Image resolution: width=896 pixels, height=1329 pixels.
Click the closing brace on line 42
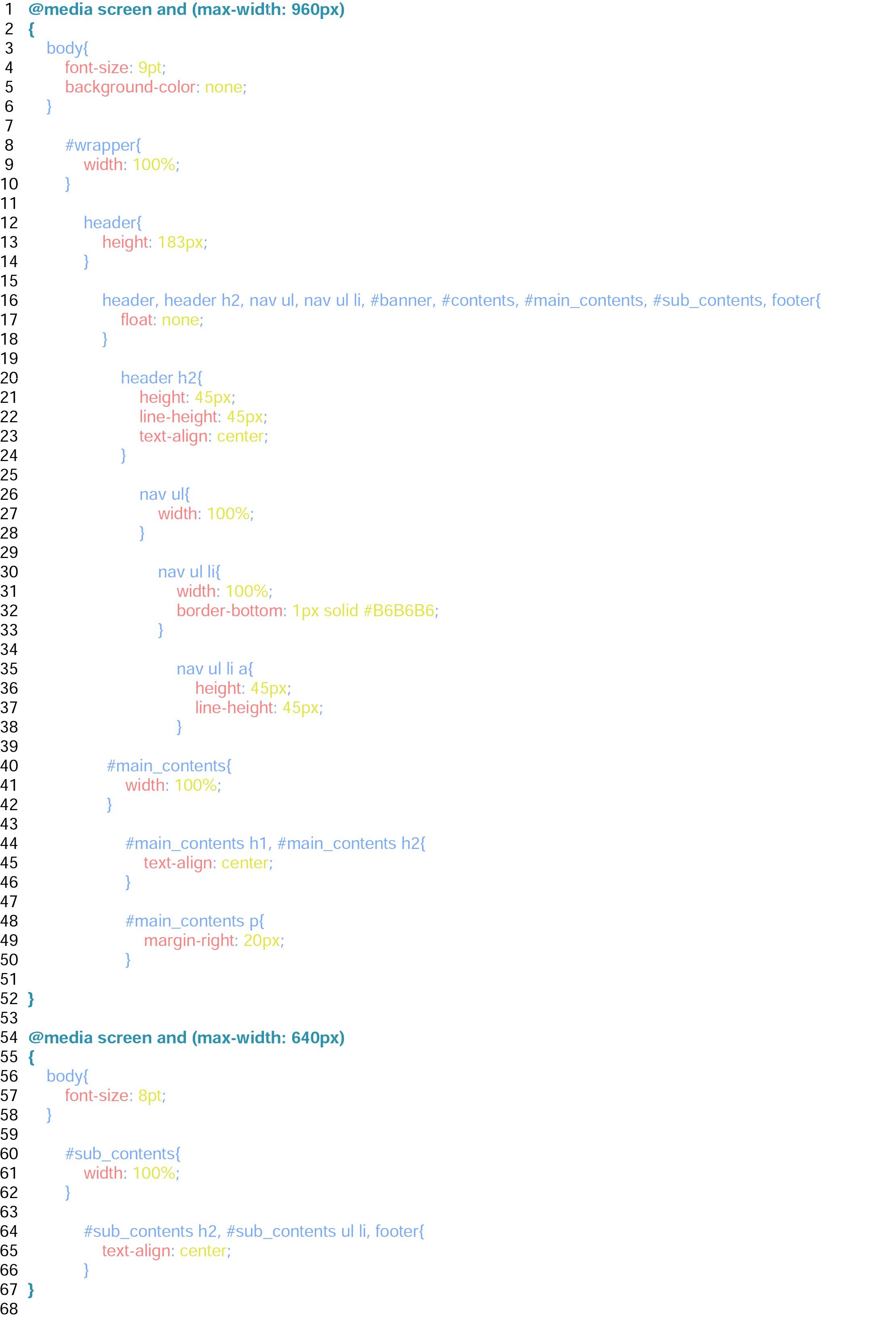[110, 805]
